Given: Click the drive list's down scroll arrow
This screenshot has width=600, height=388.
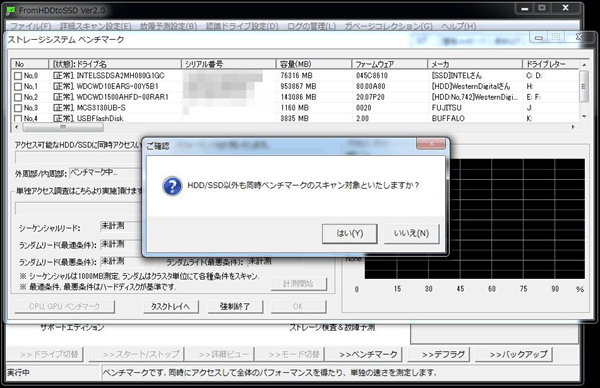Looking at the screenshot, I should click(x=584, y=116).
